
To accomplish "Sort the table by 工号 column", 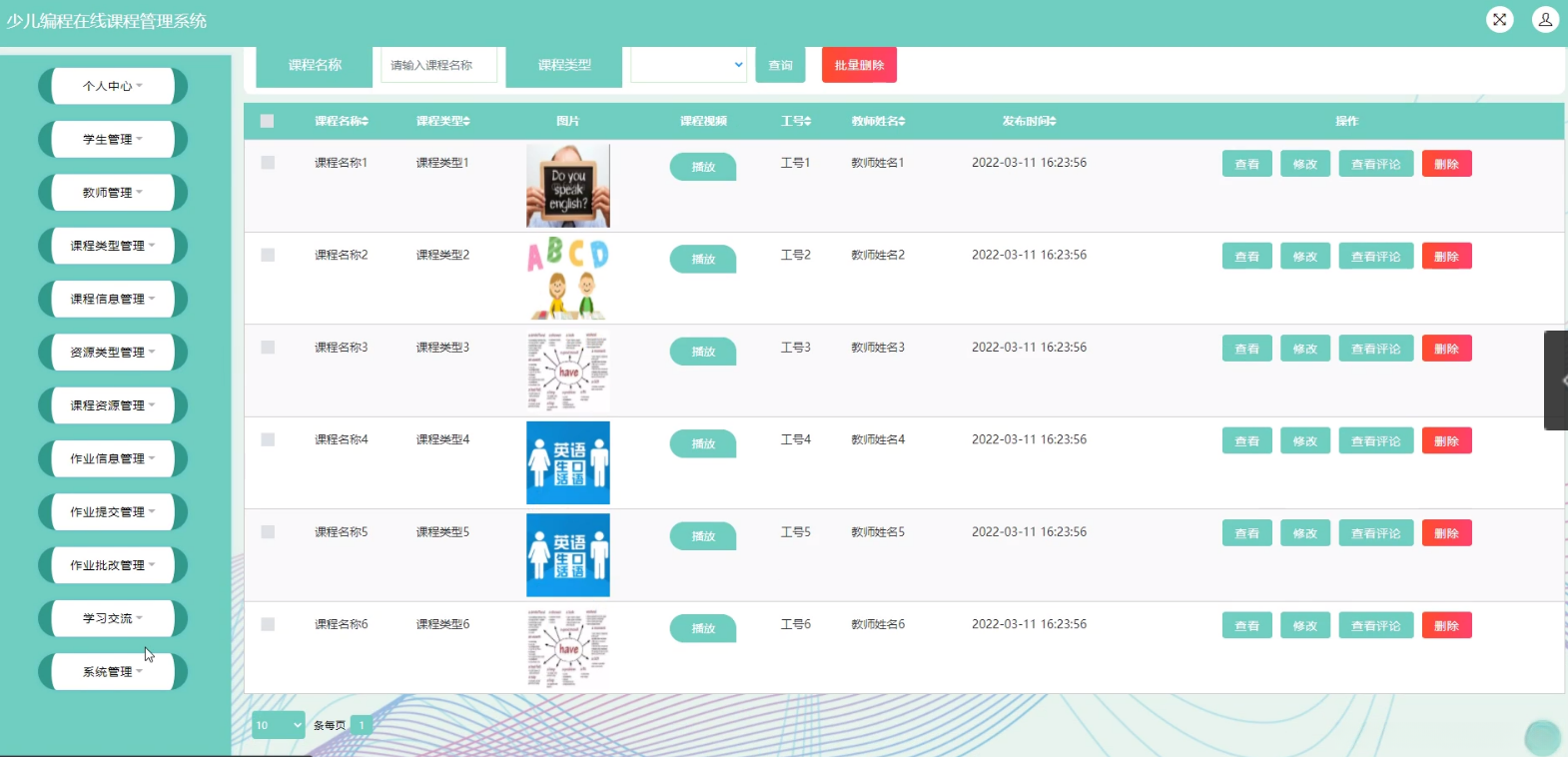I will 796,121.
